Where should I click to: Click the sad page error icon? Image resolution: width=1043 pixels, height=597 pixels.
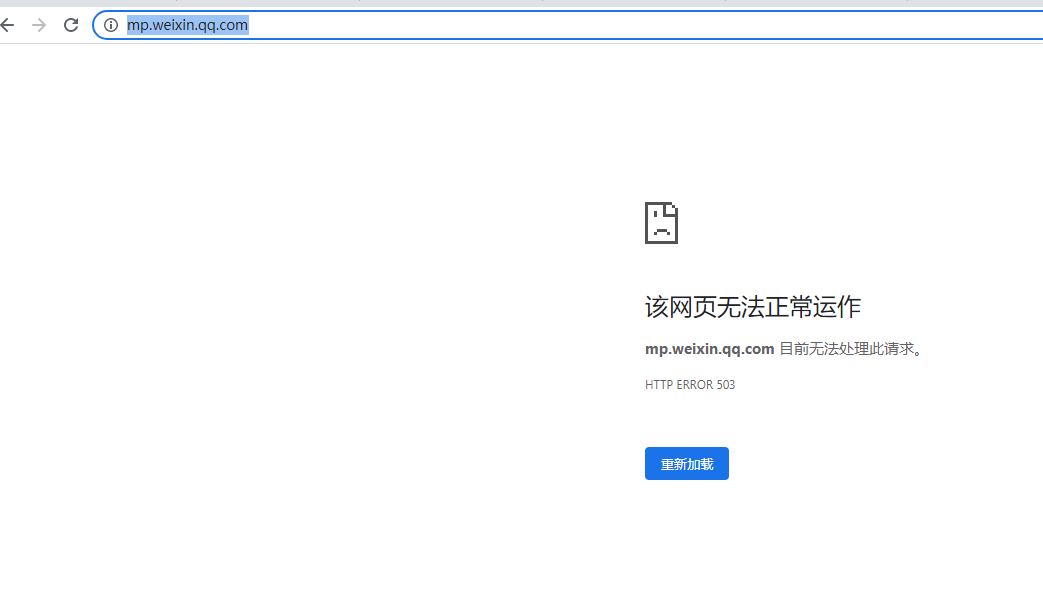(x=661, y=223)
